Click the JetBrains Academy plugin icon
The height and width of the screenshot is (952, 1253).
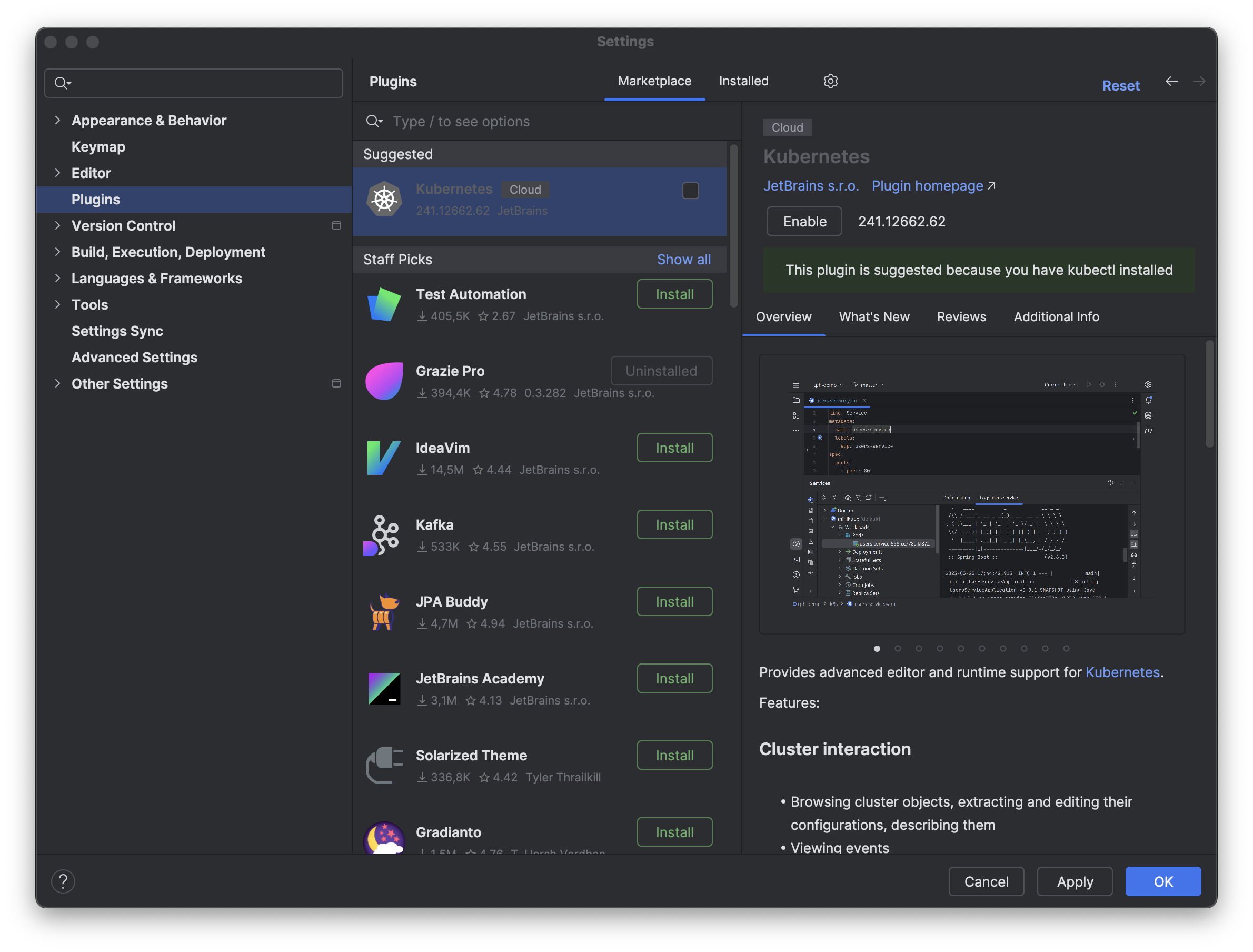coord(384,689)
